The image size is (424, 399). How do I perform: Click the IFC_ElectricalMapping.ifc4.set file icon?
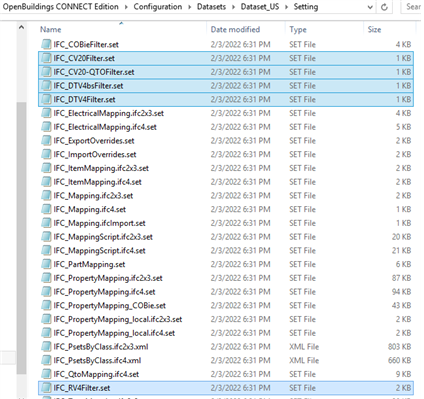(x=46, y=127)
